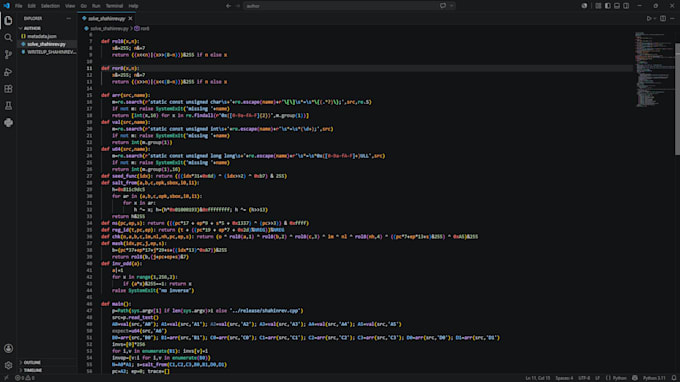Open the View menu
680x382 pixels.
click(70, 6)
